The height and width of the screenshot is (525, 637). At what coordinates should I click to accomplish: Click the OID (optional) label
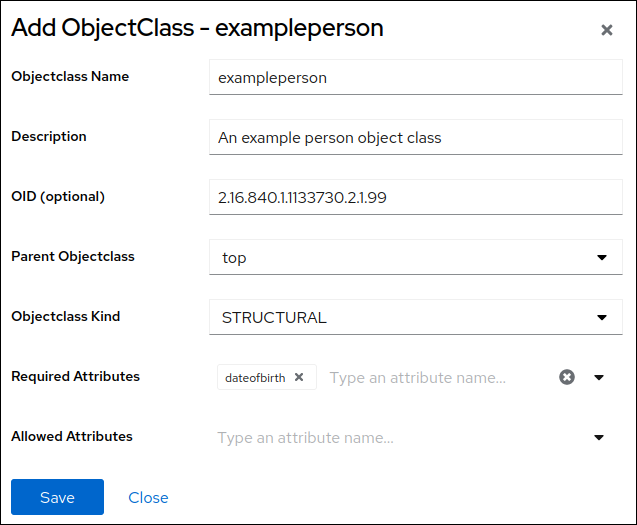tap(58, 196)
